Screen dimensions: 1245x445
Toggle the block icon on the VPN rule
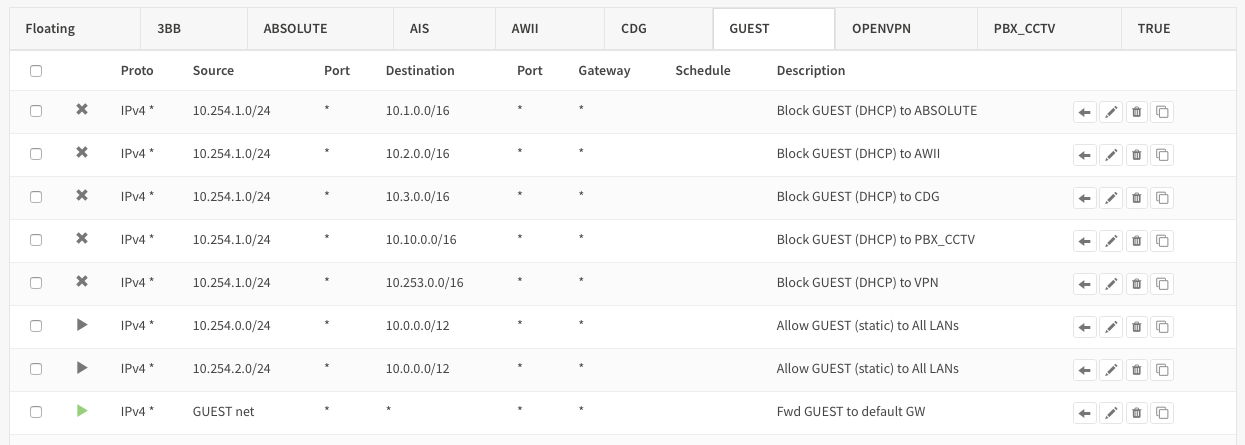point(82,282)
